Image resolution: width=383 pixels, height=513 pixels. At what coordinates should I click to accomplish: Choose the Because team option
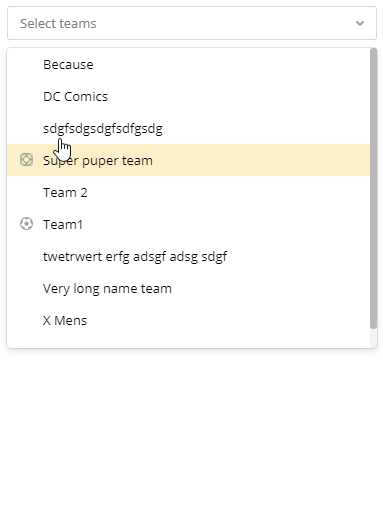coord(188,64)
